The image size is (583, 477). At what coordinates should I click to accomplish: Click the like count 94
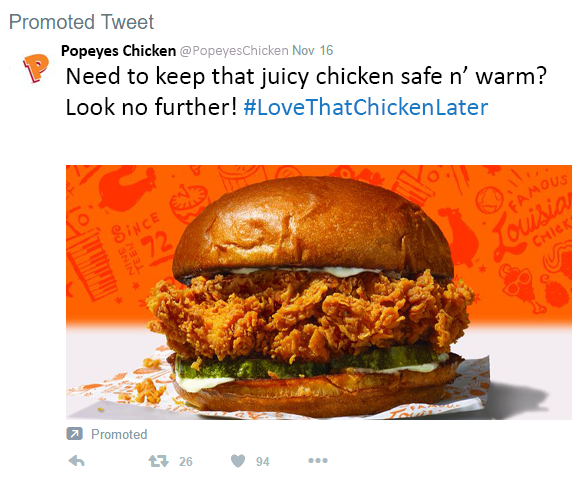coord(262,461)
